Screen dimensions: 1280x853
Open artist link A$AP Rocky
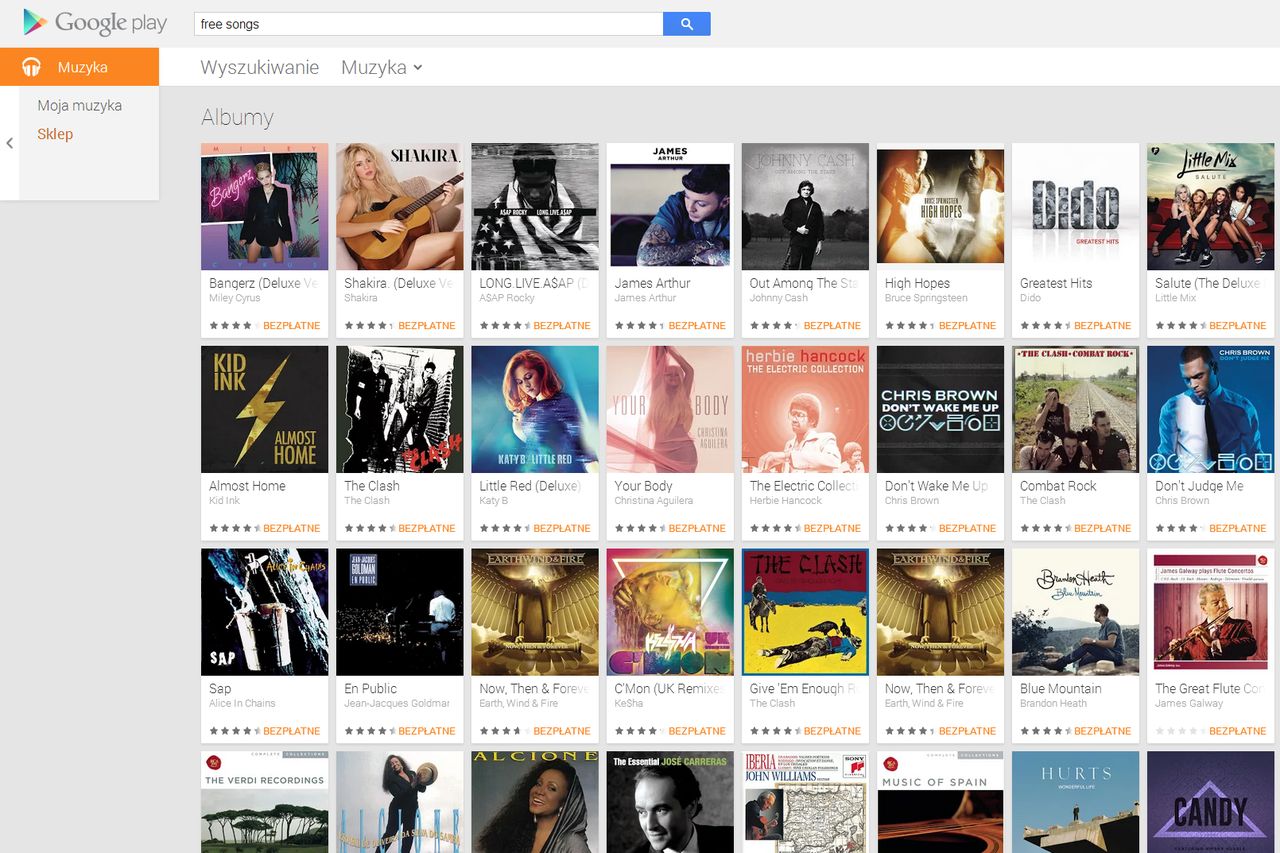(507, 298)
